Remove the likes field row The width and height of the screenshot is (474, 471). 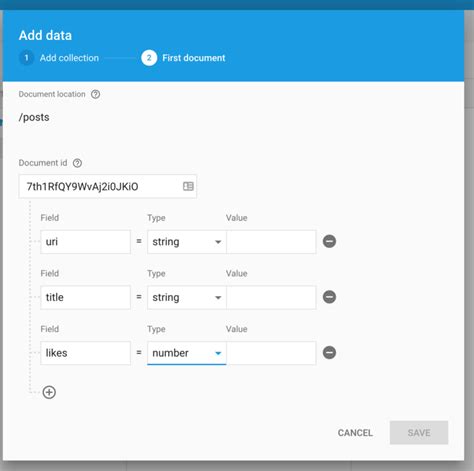pos(329,352)
